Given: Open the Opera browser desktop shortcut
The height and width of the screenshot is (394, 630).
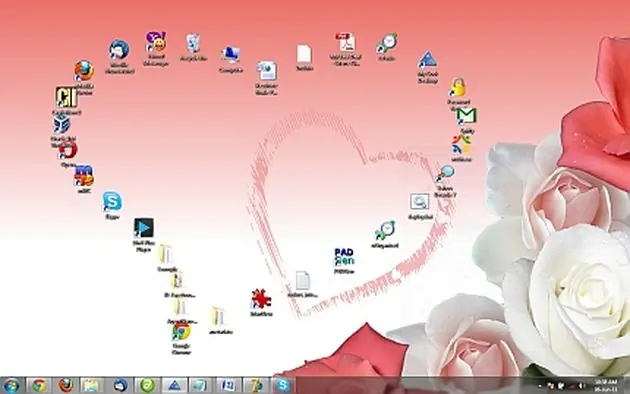Looking at the screenshot, I should [x=68, y=151].
